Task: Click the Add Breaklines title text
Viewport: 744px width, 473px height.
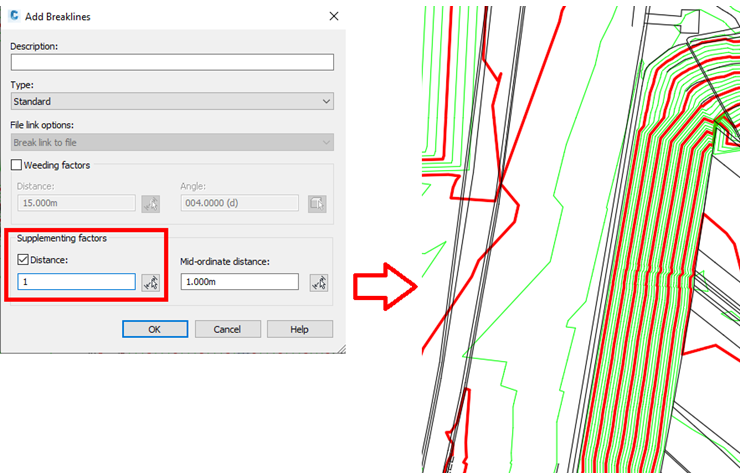Action: [x=58, y=17]
